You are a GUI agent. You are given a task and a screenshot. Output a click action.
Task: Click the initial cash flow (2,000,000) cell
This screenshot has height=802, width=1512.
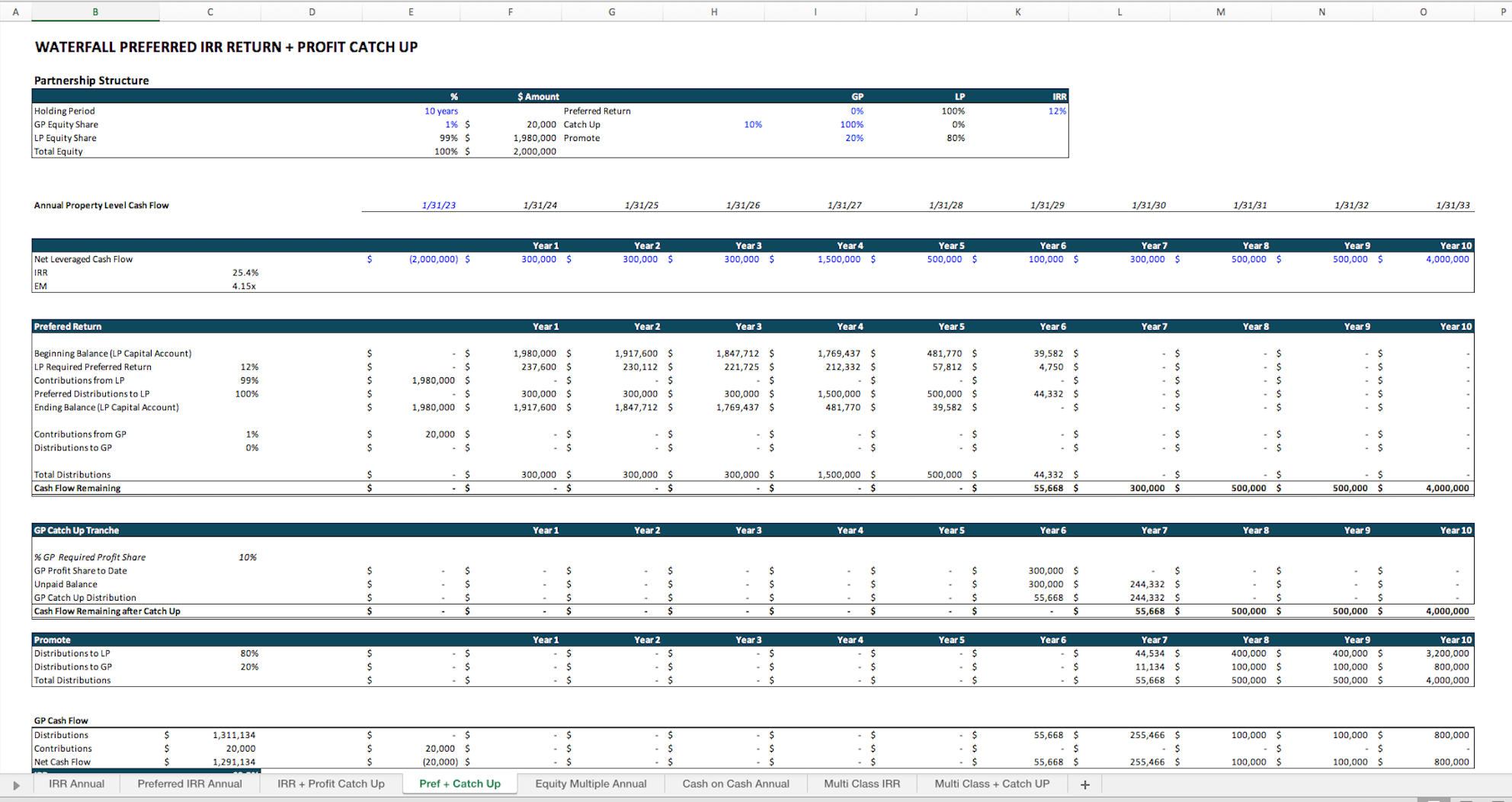tap(434, 260)
